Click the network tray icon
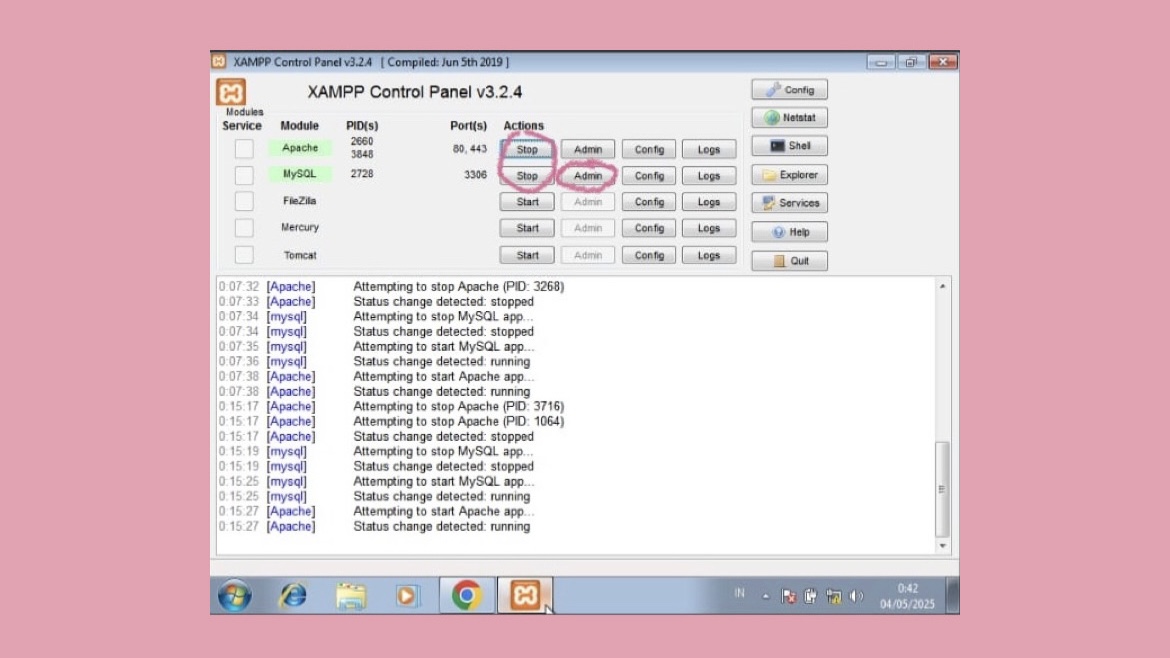 click(x=833, y=596)
